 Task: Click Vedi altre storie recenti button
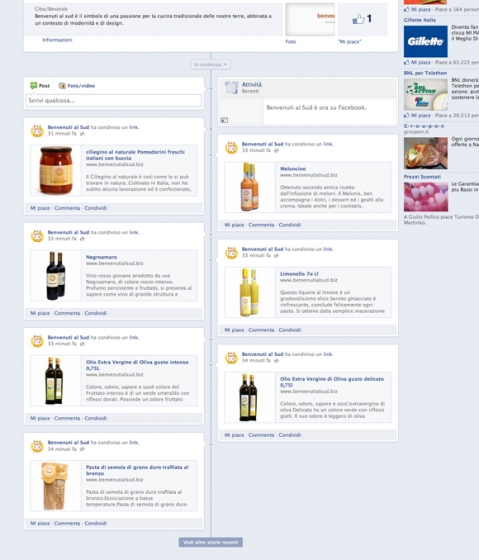tap(211, 542)
